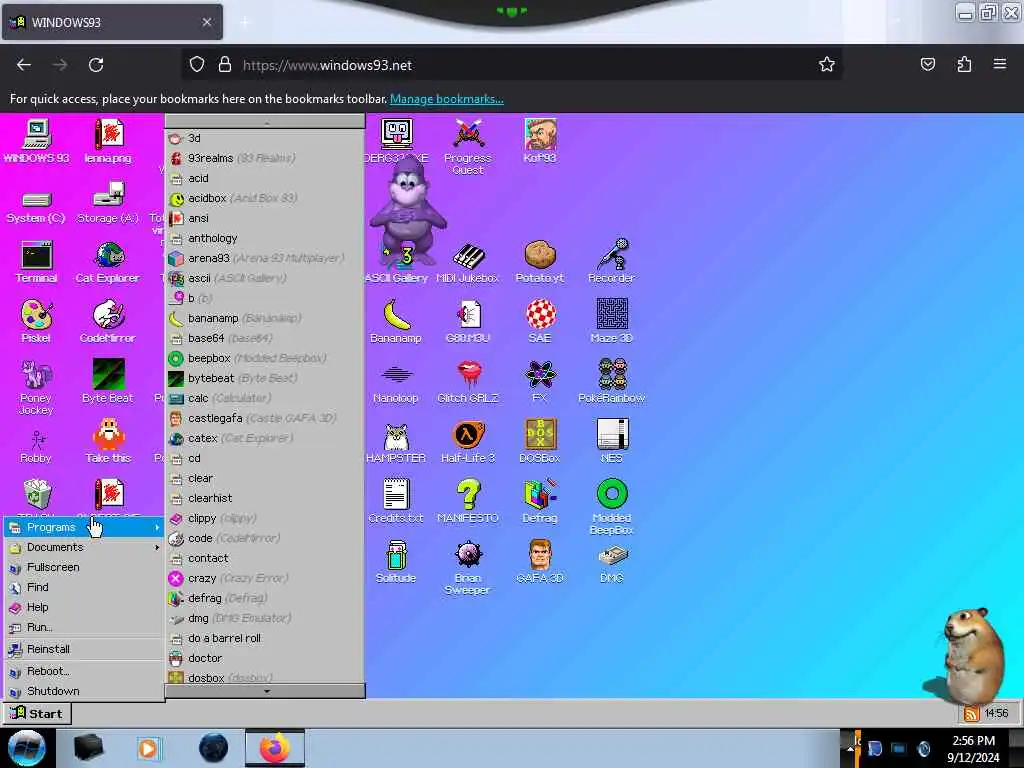Screen dimensions: 1024x768
Task: Open MIDI Jukebox piano icon
Action: tap(468, 263)
